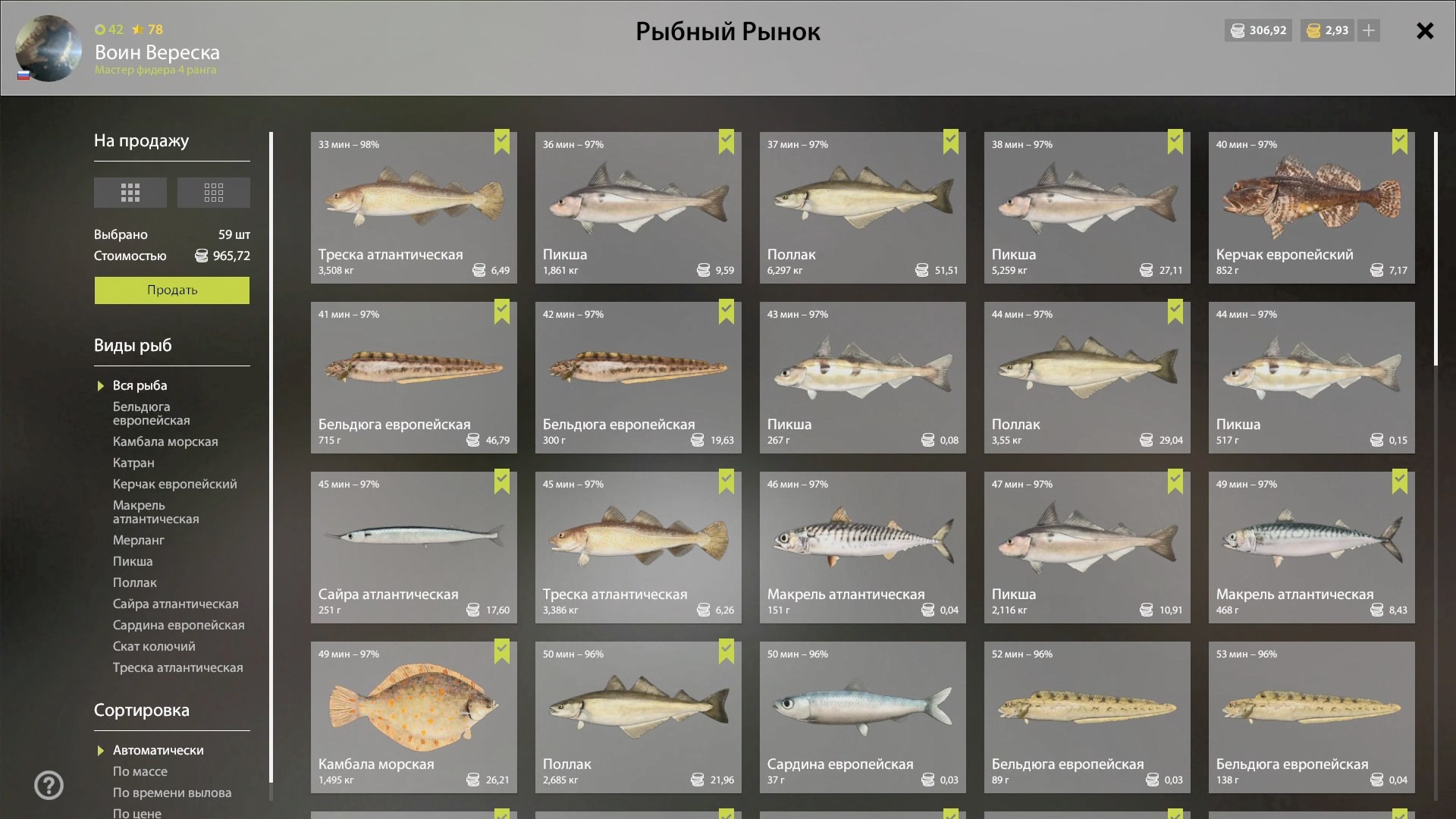The image size is (1456, 819).
Task: Click the fish grid vertical scrollbar
Action: [1436, 249]
